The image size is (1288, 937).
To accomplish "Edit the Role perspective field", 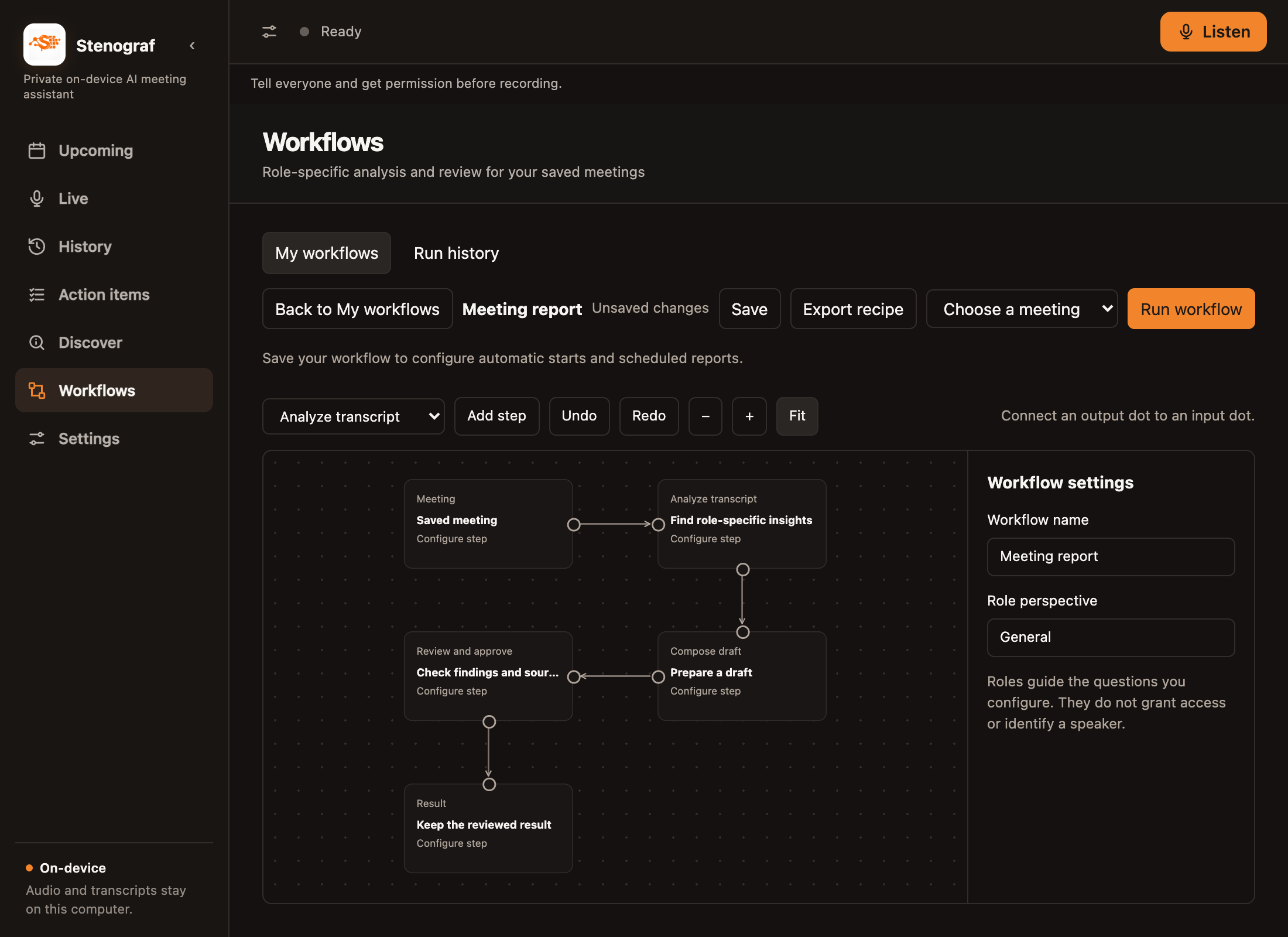I will click(x=1111, y=637).
